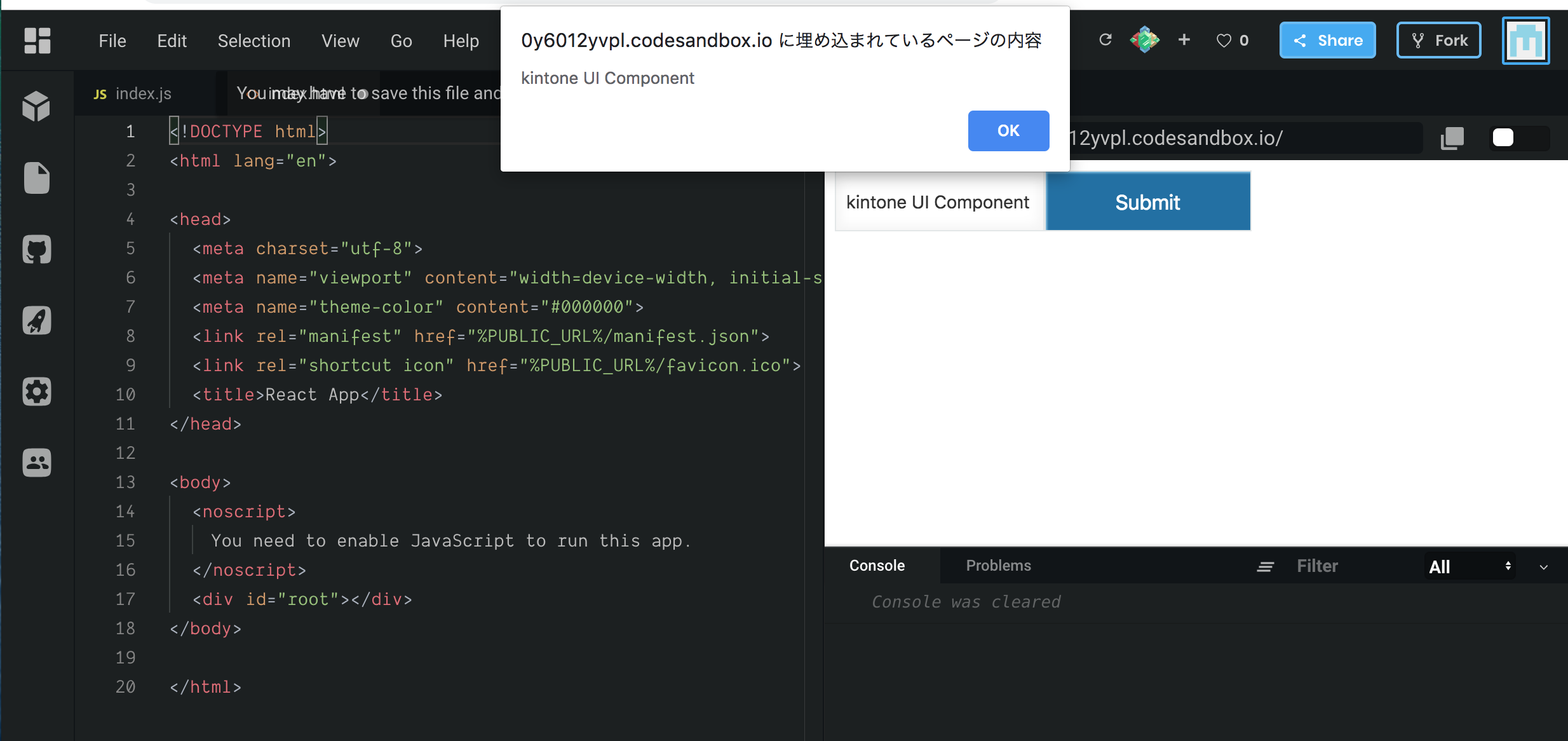Click the <title>React App</title> code line
Image resolution: width=1568 pixels, height=741 pixels.
[x=318, y=395]
